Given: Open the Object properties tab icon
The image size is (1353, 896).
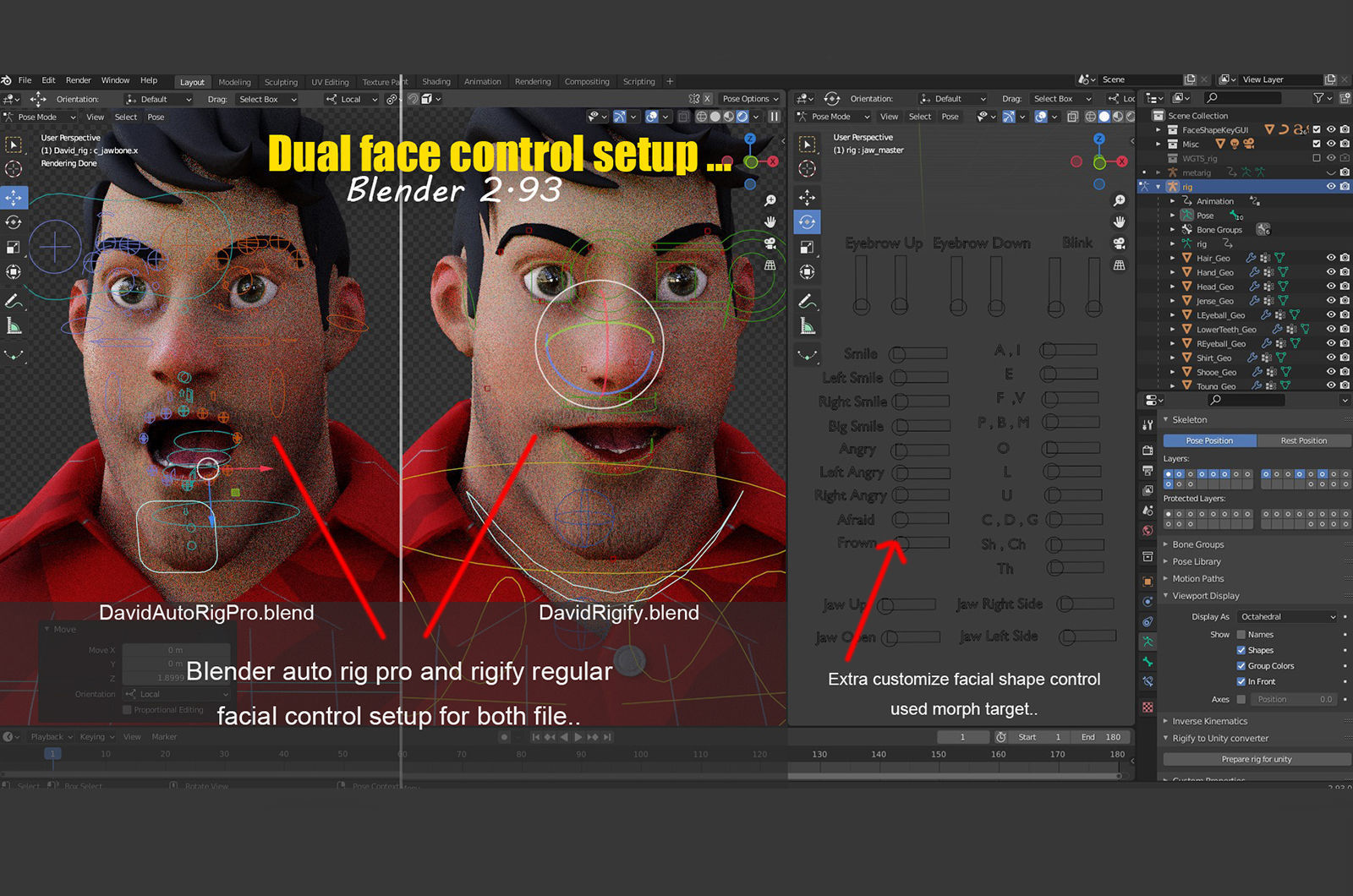Looking at the screenshot, I should pos(1148,582).
